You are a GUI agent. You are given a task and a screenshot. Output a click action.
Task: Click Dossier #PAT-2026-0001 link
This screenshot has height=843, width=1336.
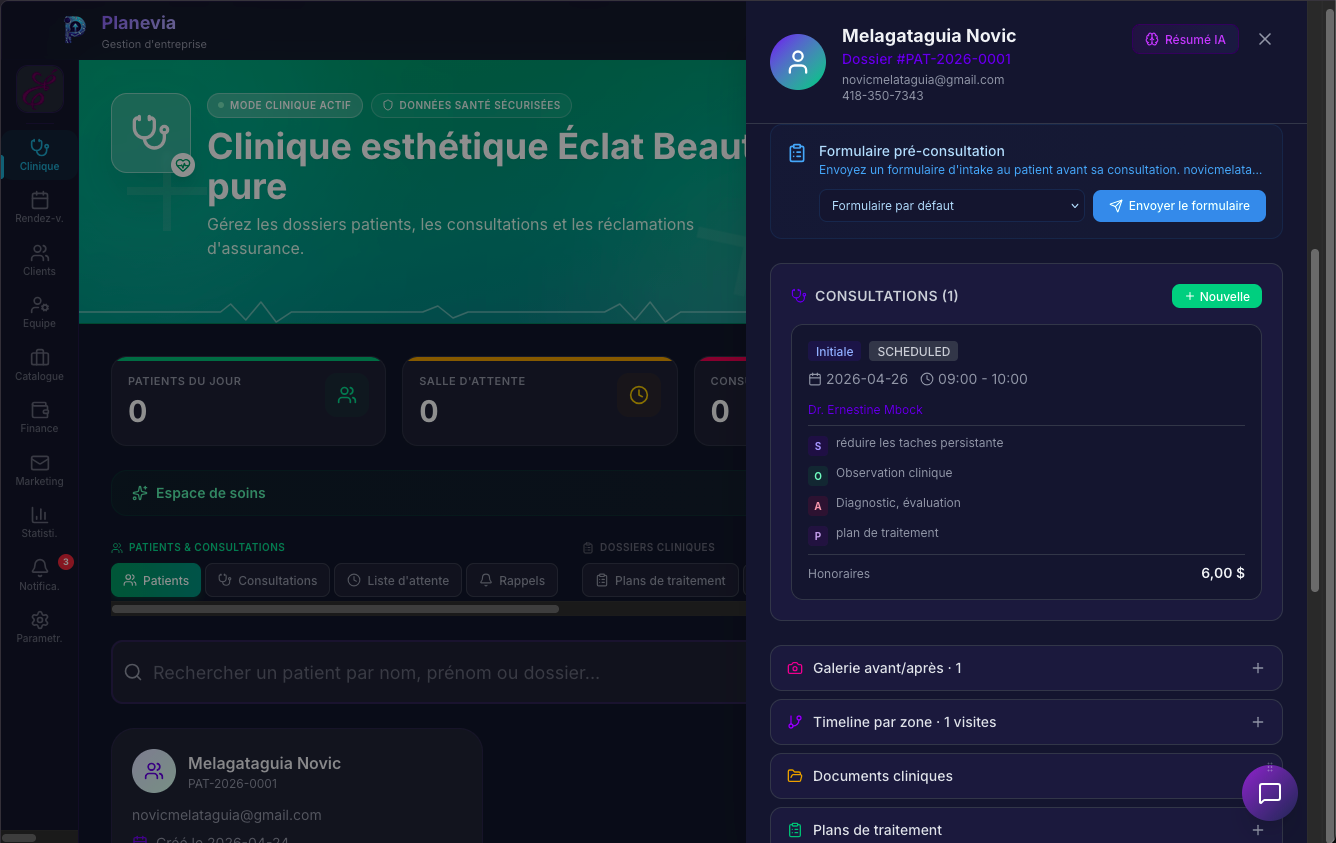[926, 59]
